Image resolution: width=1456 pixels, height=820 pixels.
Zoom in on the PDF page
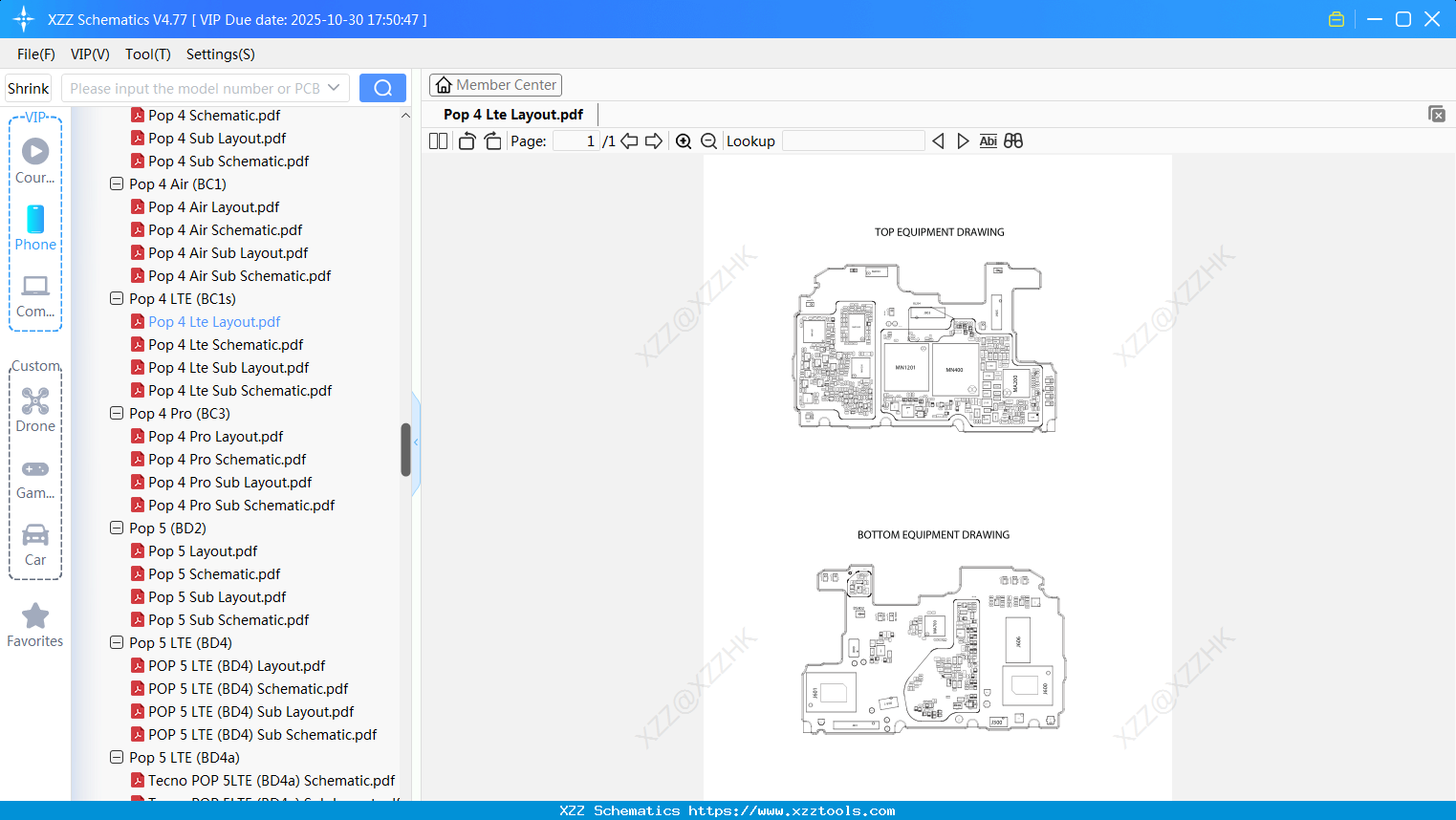pos(684,140)
